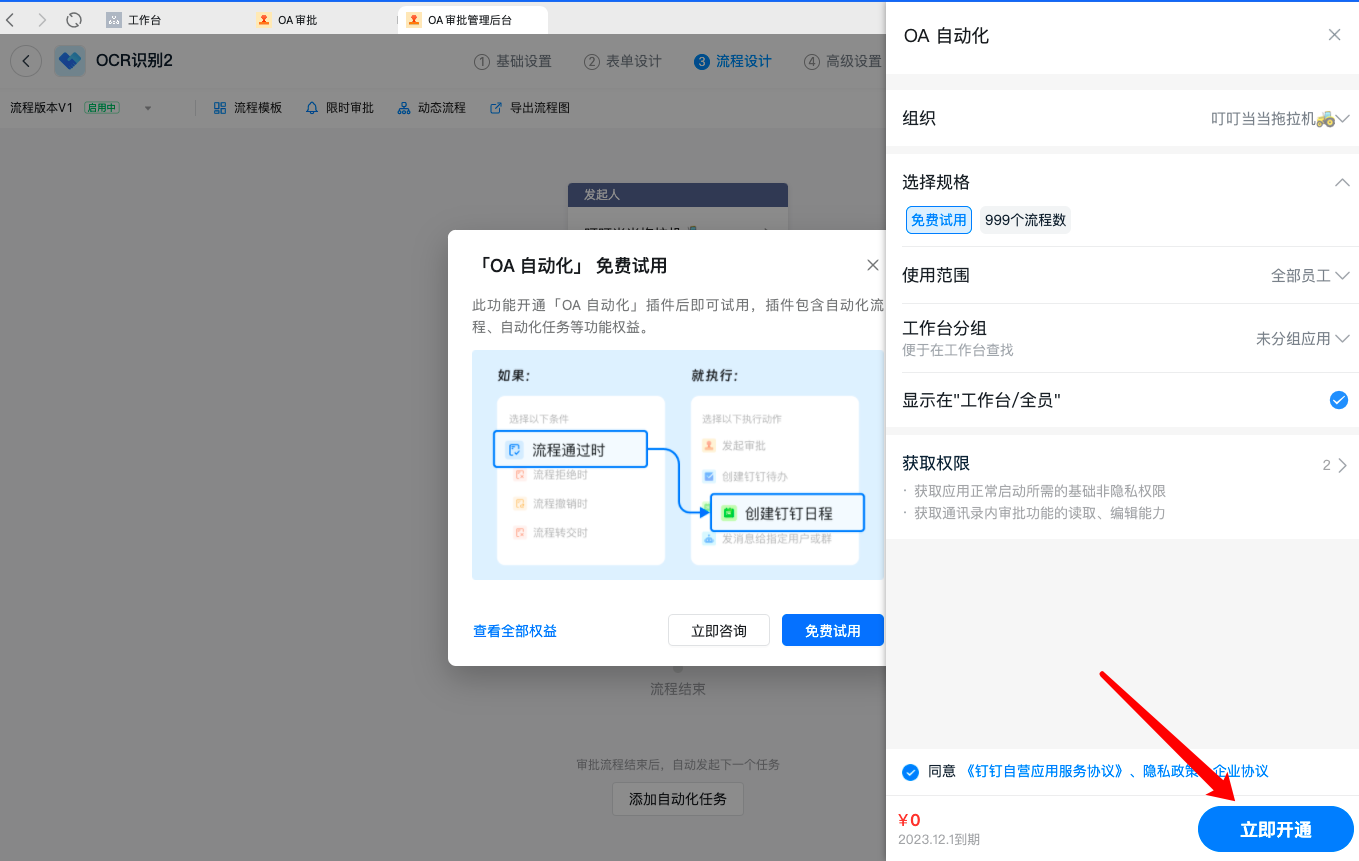Open the 工作台分组 未分组应用 dropdown
Screen dimensions: 1359x861
(x=1342, y=338)
